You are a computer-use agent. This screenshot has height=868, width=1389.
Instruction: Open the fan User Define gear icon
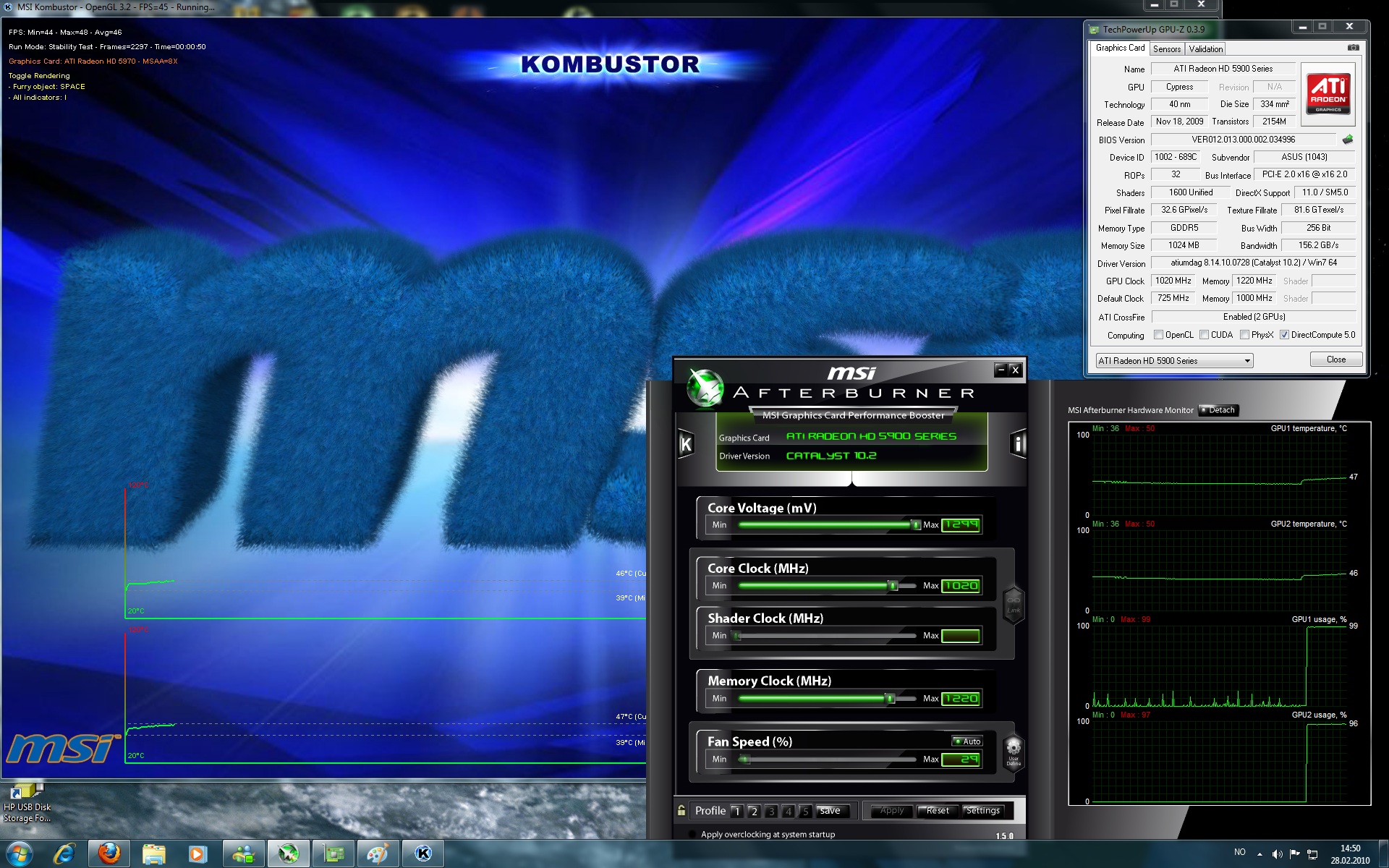[x=1013, y=752]
